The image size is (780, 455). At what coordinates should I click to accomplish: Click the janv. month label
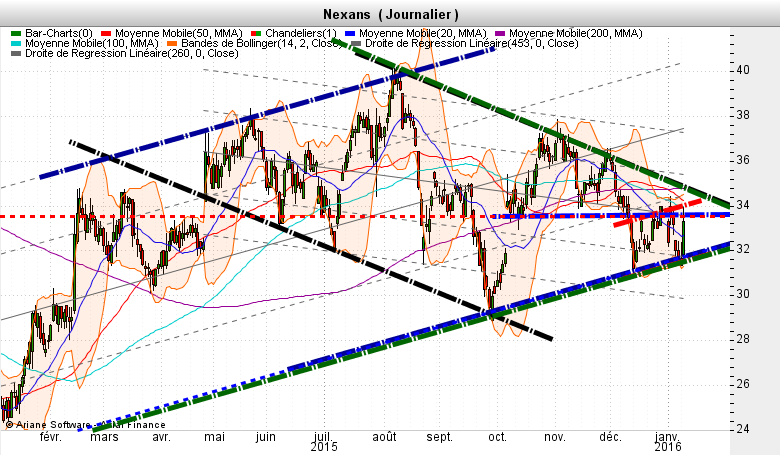pyautogui.click(x=668, y=437)
